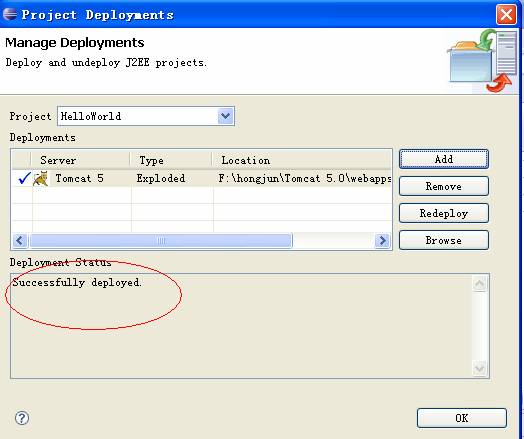Click the blue checkmark deployment status icon
Viewport: 524px width, 439px height.
pos(24,178)
